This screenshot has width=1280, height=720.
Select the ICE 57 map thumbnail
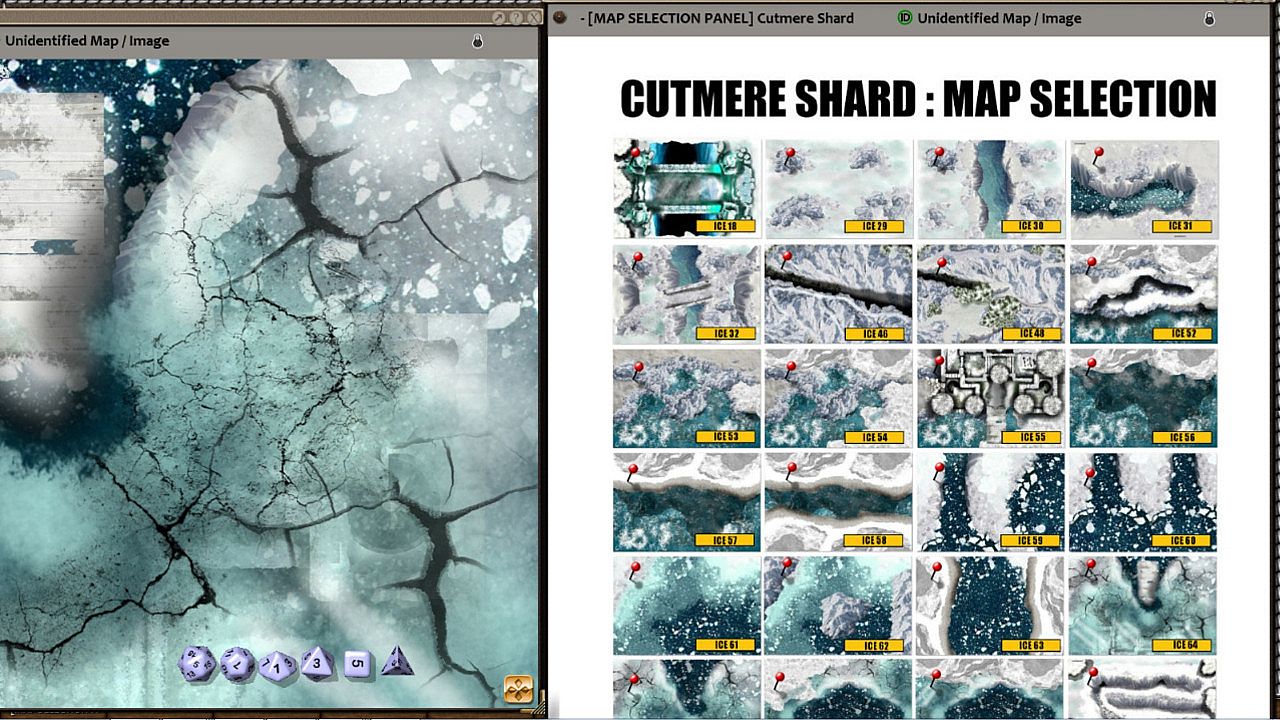point(686,501)
